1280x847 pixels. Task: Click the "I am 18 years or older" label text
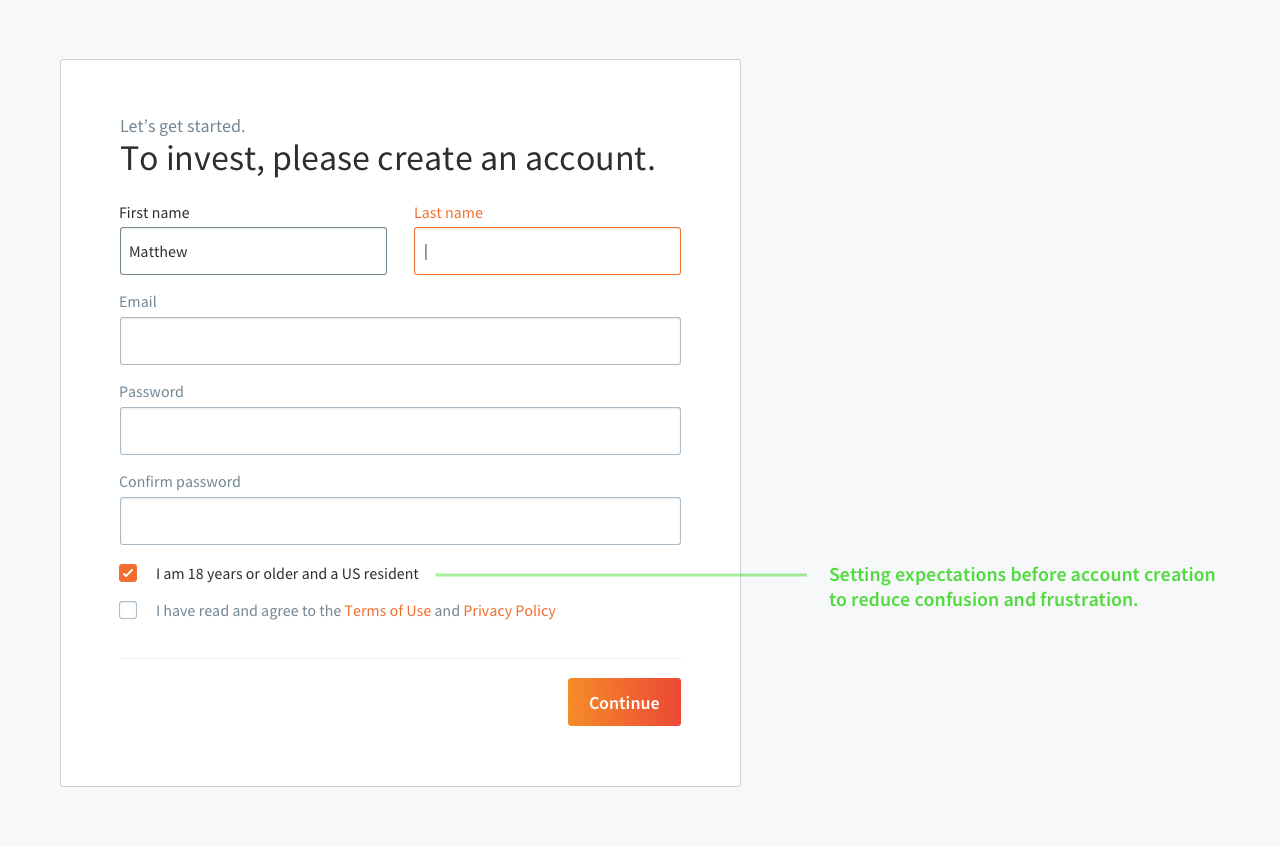click(287, 574)
